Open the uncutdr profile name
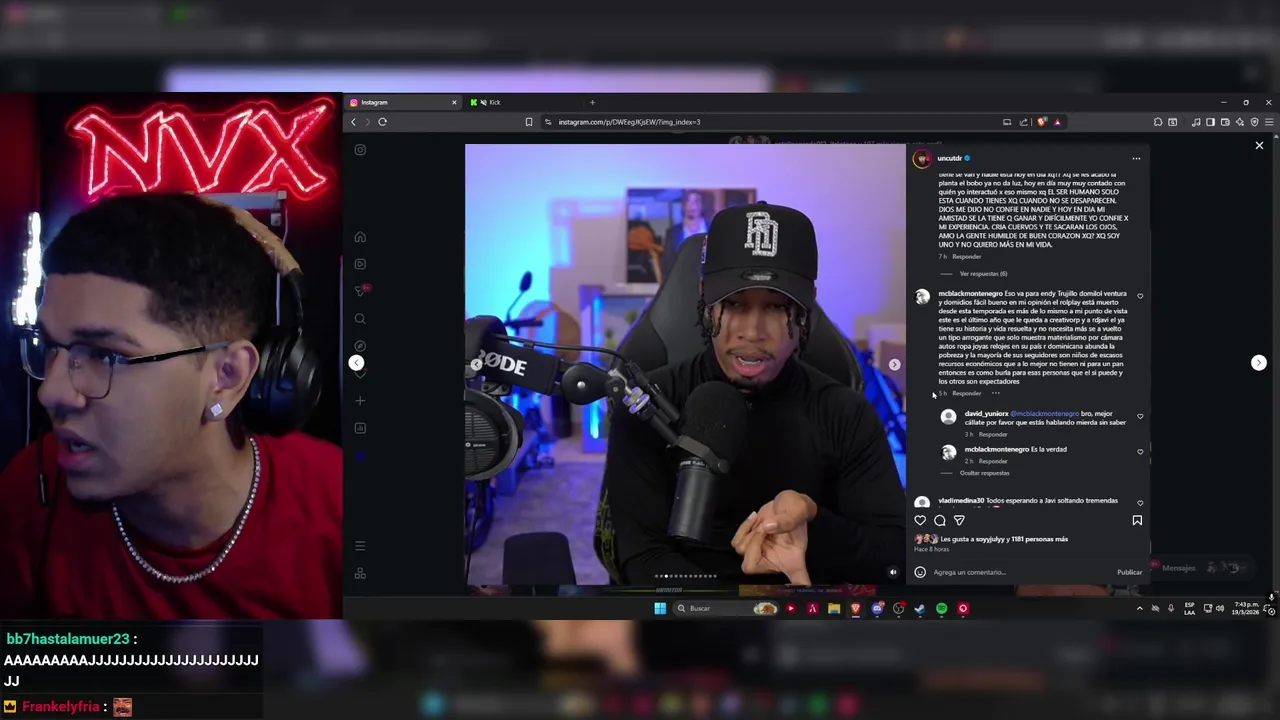Screen dimensions: 1280x720 (949, 159)
